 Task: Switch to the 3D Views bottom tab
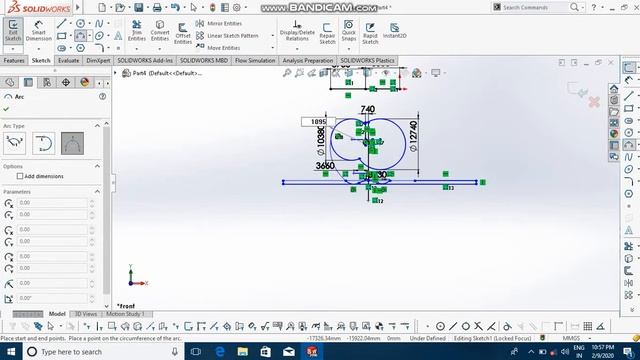[86, 314]
